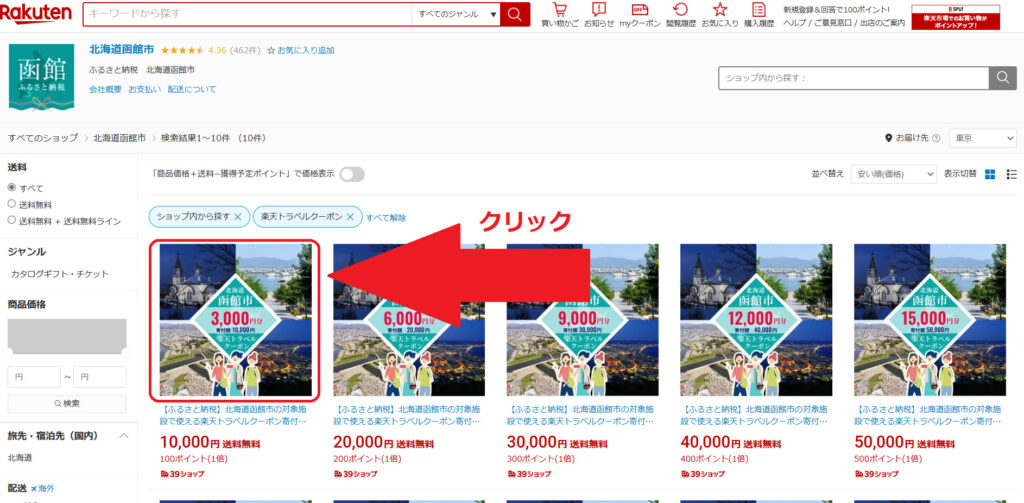Remove the 楽天トラベルクーポン filter chip
The image size is (1024, 503).
[x=350, y=217]
